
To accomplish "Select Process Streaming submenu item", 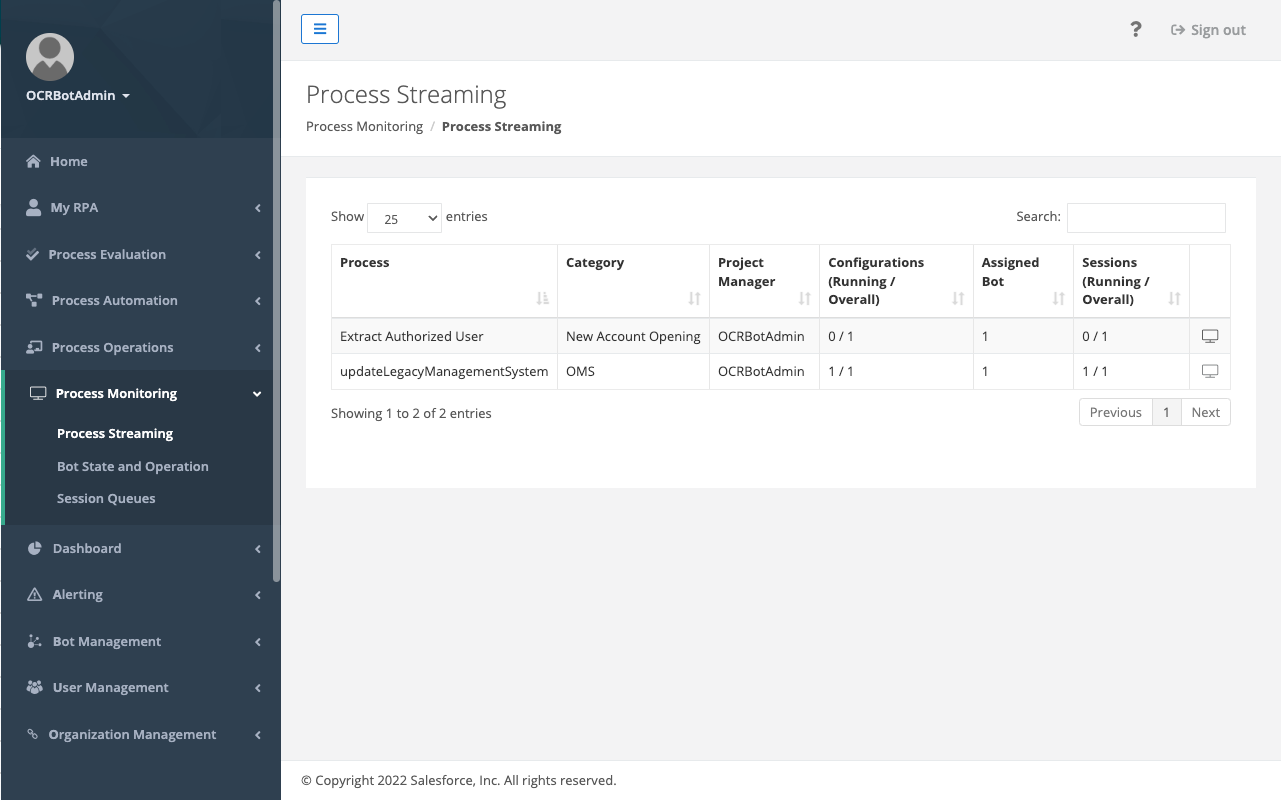I will pos(115,433).
